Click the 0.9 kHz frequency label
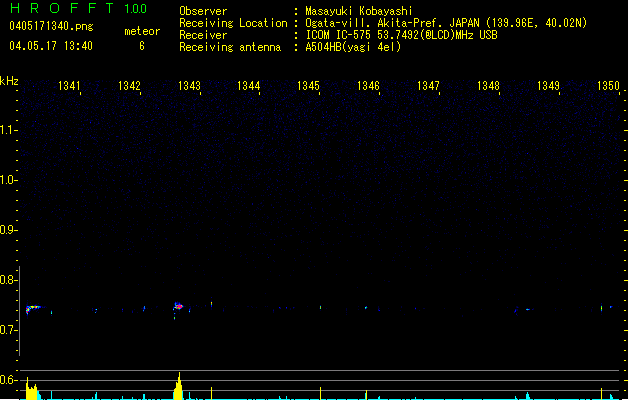This screenshot has height=400, width=629. coord(8,230)
